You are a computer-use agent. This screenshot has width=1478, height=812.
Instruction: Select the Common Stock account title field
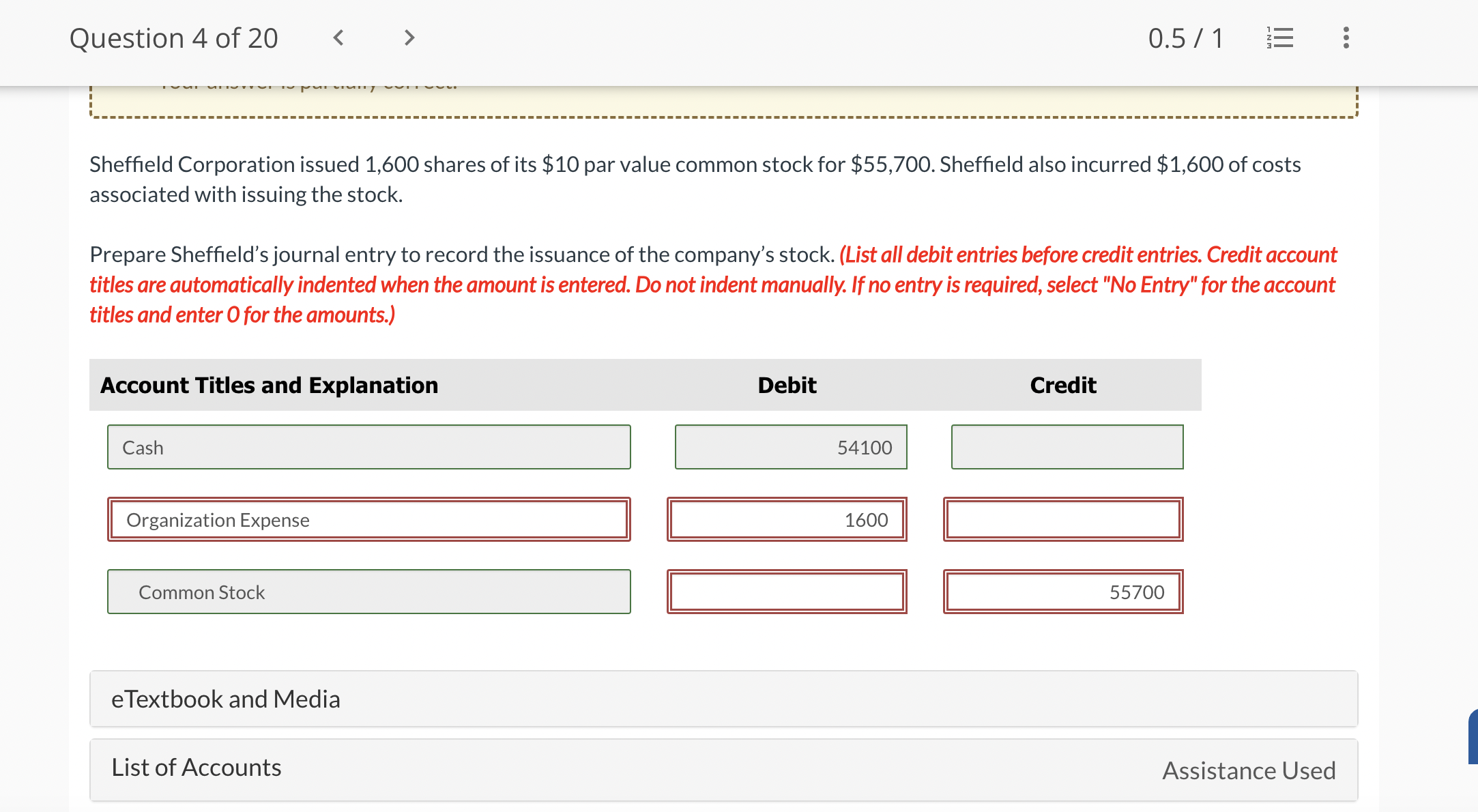click(x=368, y=592)
